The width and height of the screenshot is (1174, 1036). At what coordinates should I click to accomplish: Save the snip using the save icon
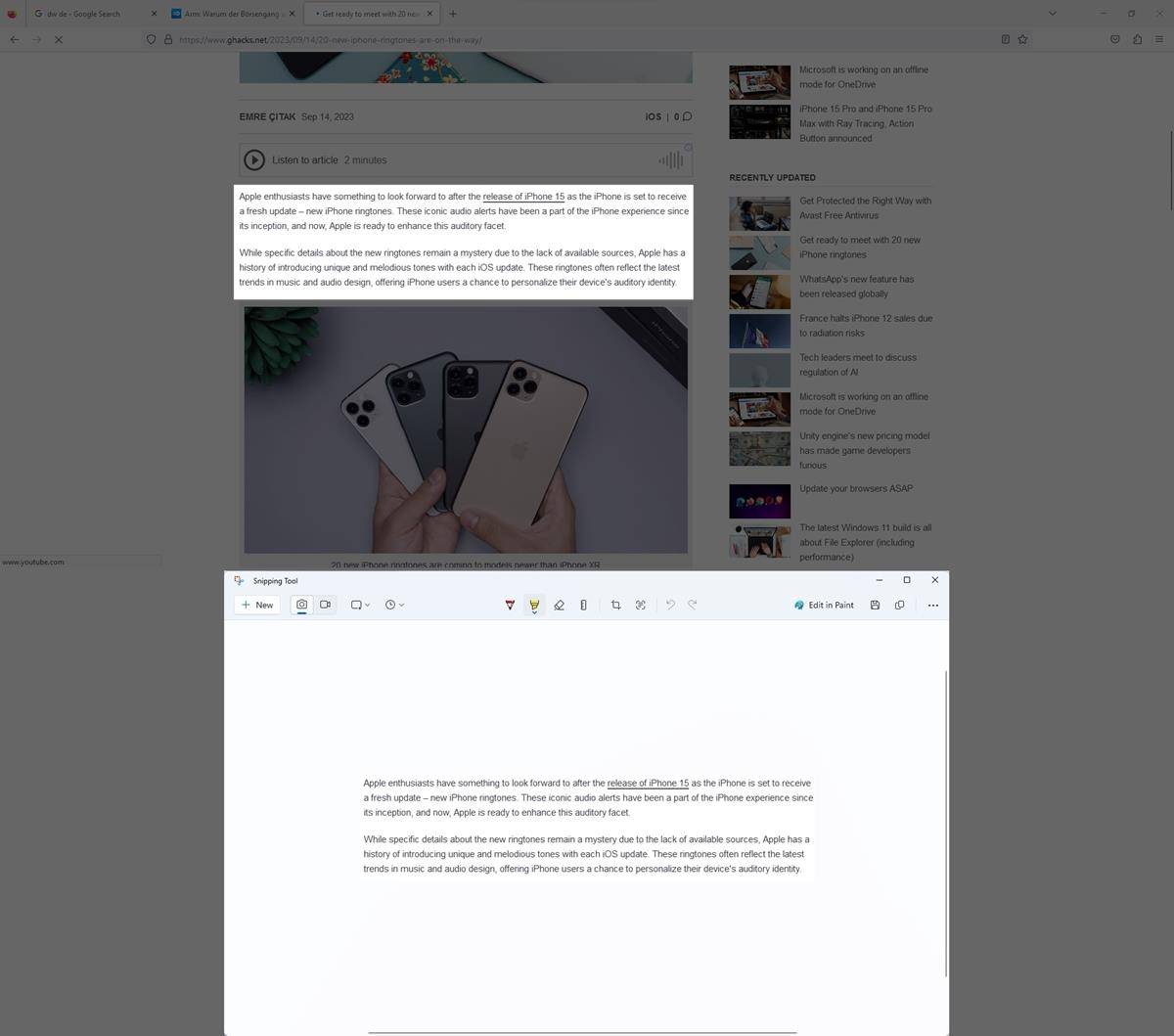point(875,605)
